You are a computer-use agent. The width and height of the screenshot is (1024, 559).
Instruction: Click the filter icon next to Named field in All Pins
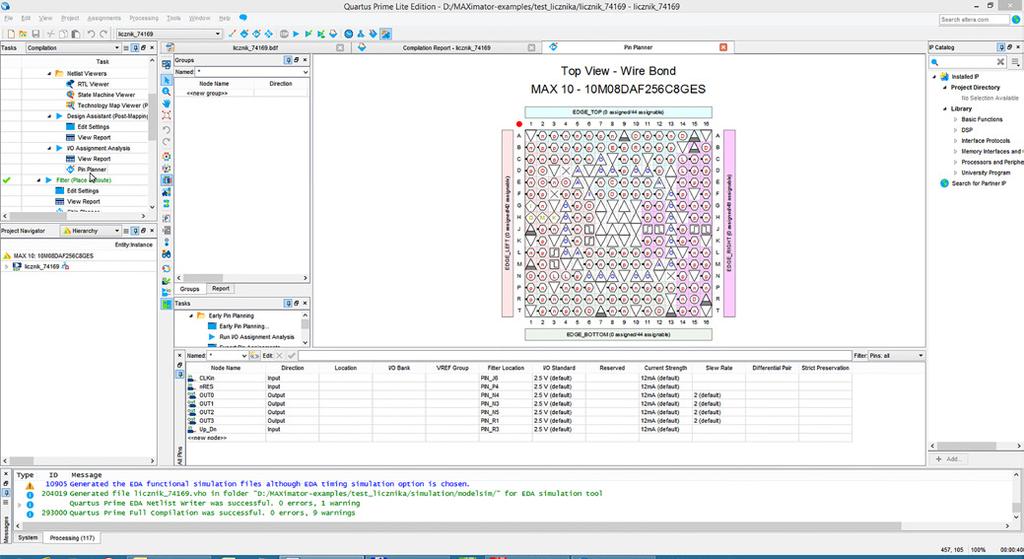255,356
